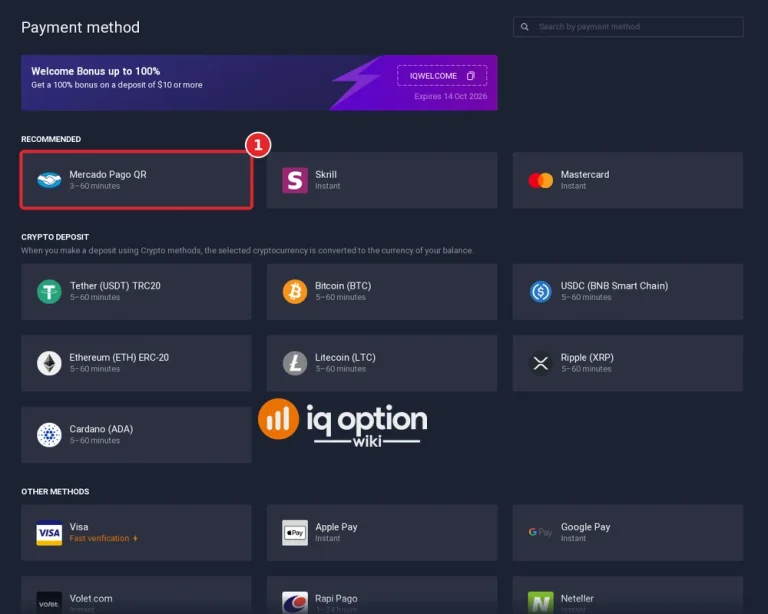Click the Litecoin grey L icon

coord(295,363)
